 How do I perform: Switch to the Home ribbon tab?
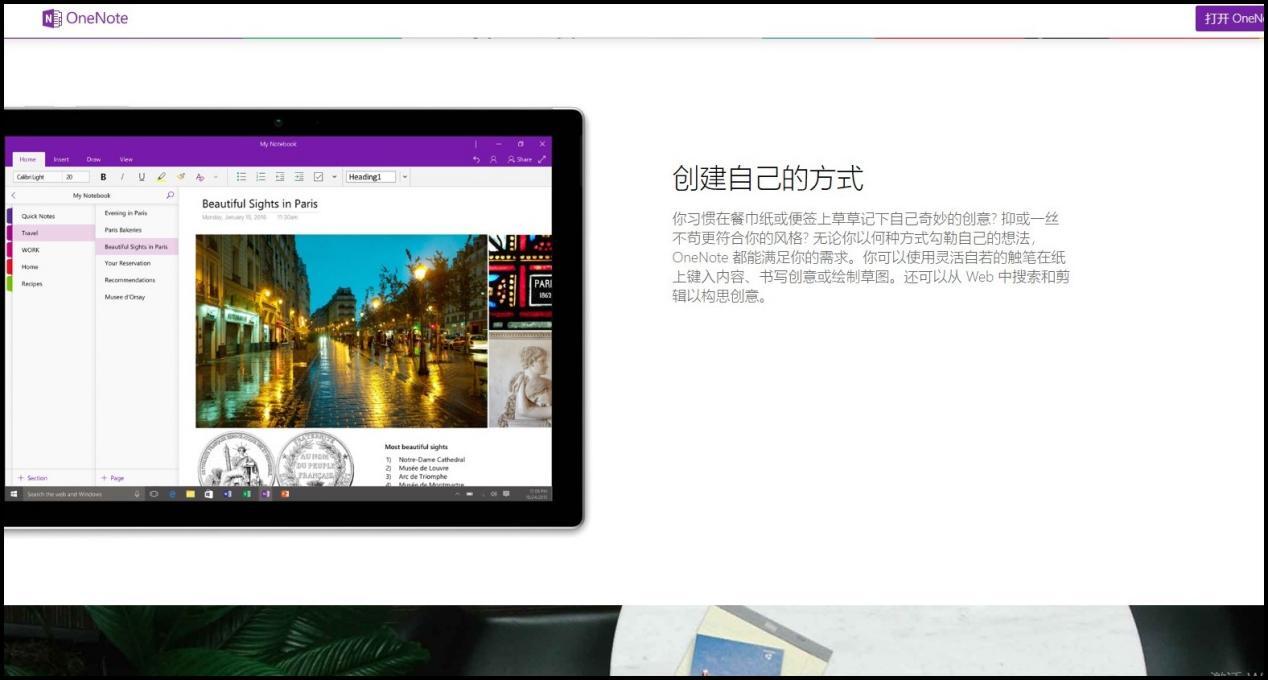pyautogui.click(x=28, y=159)
